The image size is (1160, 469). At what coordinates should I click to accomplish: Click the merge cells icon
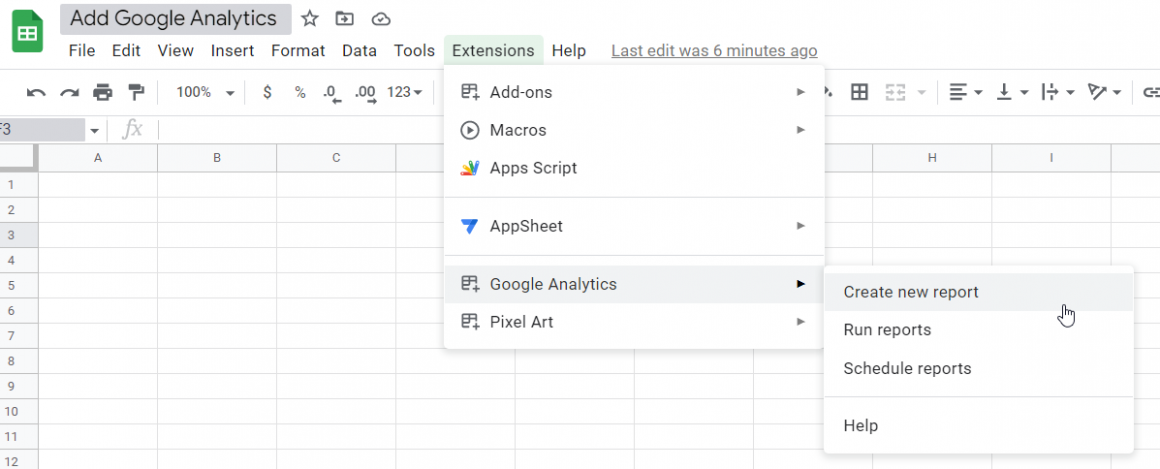click(x=896, y=92)
